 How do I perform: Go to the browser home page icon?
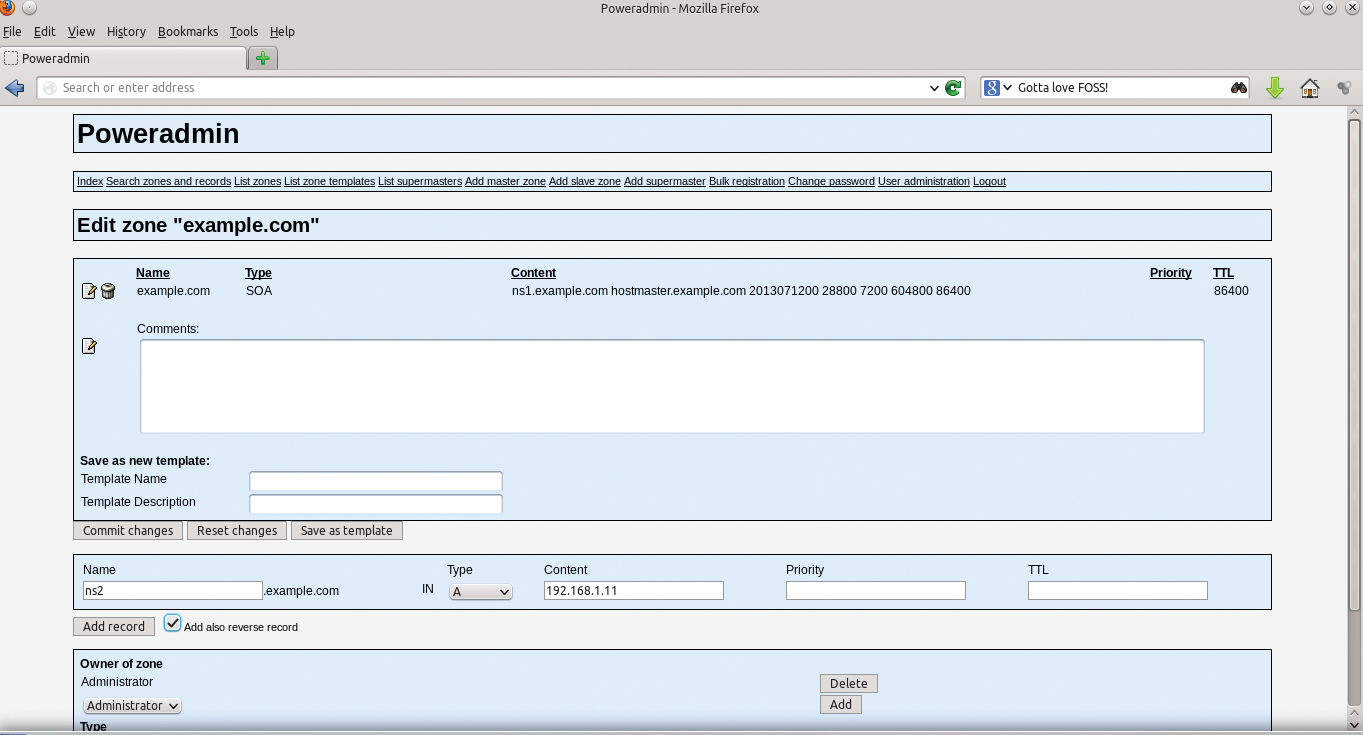(1309, 88)
